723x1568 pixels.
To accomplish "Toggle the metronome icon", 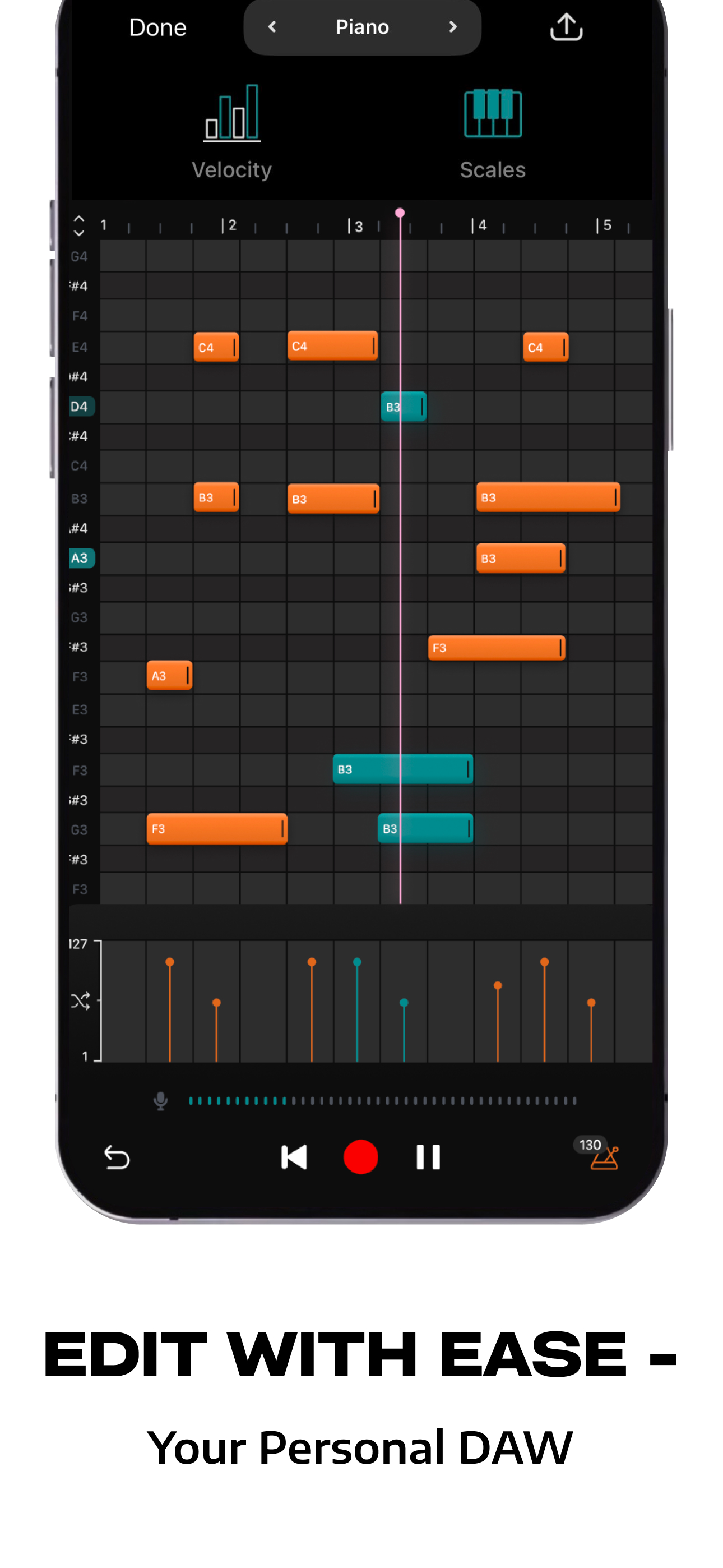I will click(605, 1160).
